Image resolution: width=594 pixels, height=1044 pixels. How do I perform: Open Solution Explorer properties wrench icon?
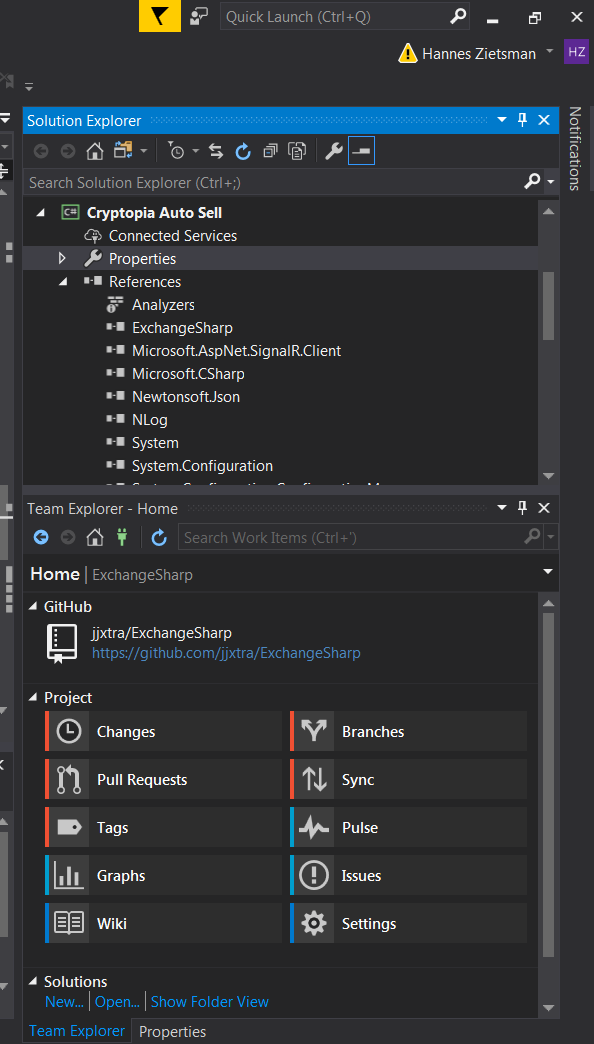(x=334, y=150)
